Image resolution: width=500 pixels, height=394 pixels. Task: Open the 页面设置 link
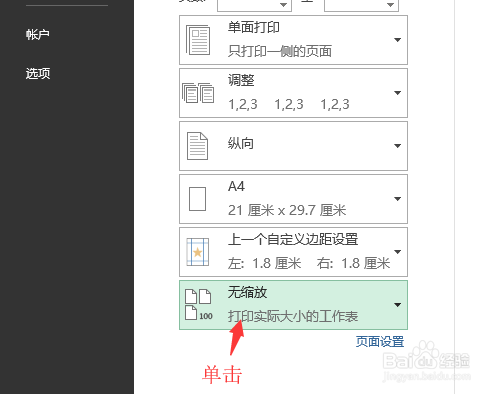coord(380,342)
